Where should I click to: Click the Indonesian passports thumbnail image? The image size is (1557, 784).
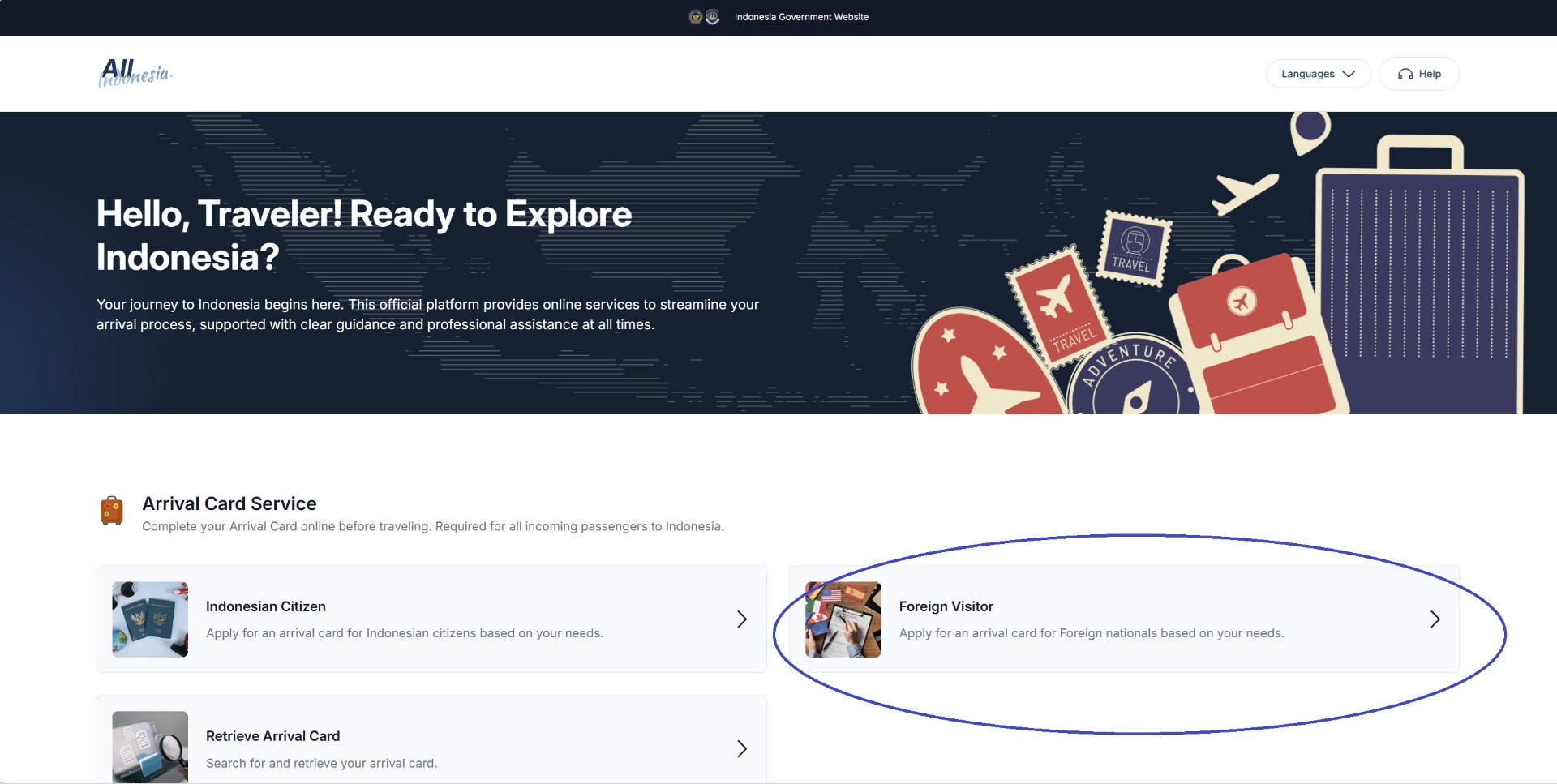point(150,619)
